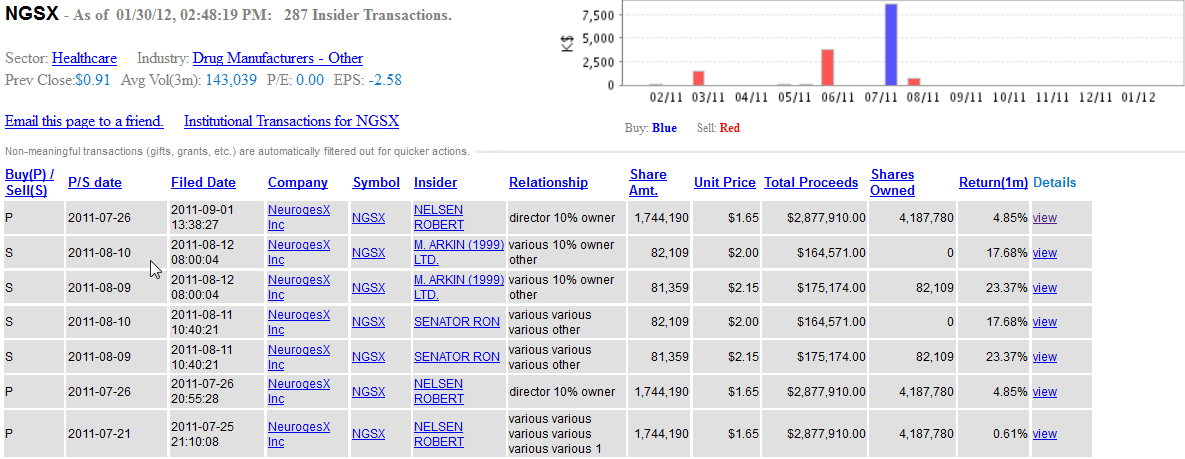Select the NGSX ticker heading
The image size is (1185, 459).
coord(32,14)
